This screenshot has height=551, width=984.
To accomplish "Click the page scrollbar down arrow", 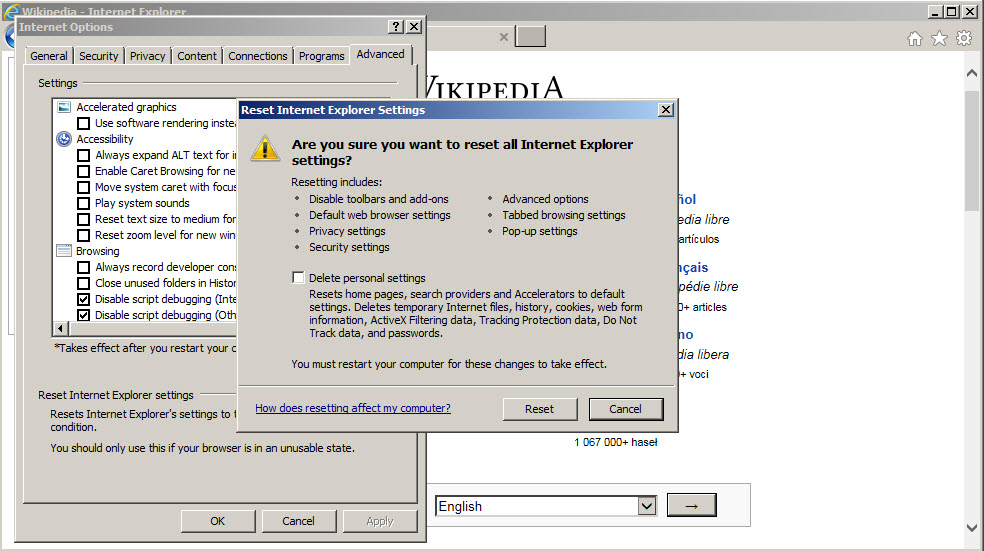I will 971,528.
